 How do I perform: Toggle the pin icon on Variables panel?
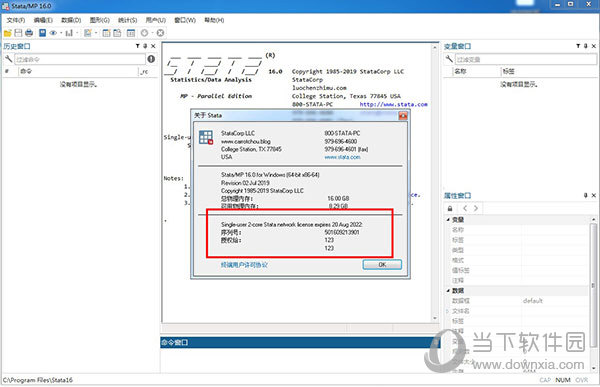pos(586,46)
